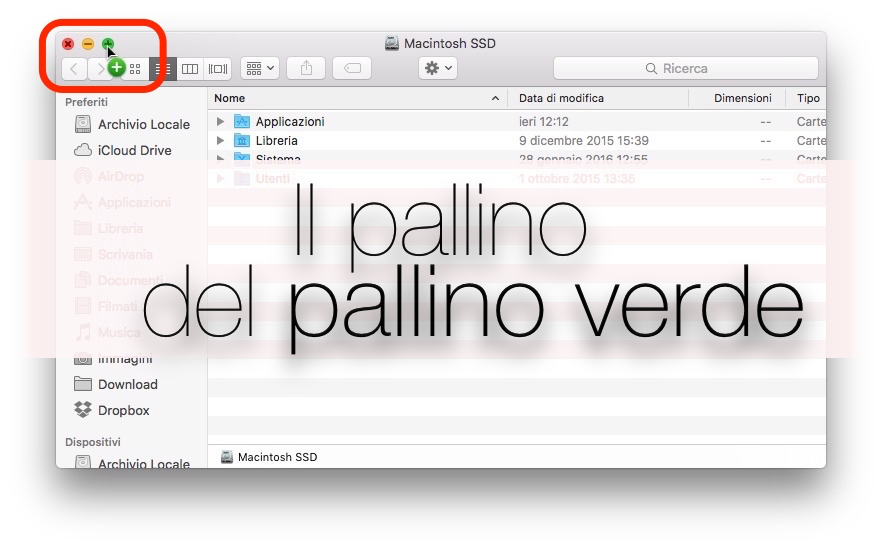Click the iCloud Drive cloud icon
This screenshot has height=548, width=882.
tap(83, 150)
